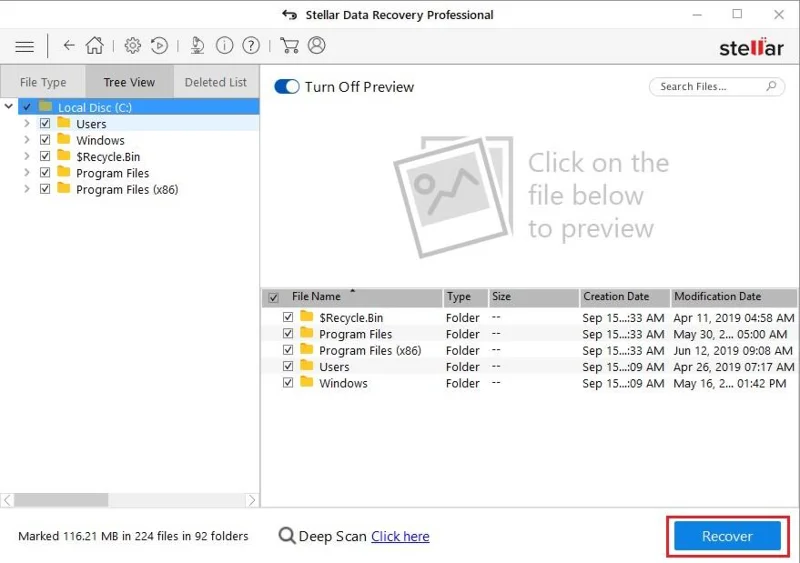800x563 pixels.
Task: Switch to the Tree View tab
Action: (129, 82)
